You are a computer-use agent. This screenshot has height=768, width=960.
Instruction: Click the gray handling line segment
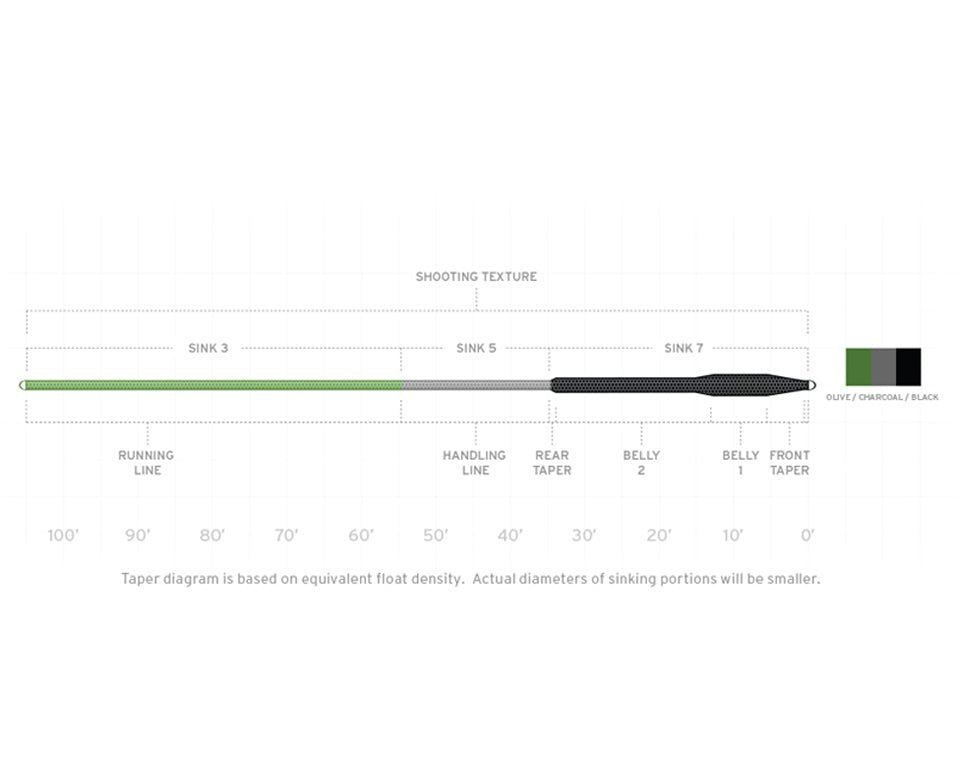pyautogui.click(x=476, y=385)
